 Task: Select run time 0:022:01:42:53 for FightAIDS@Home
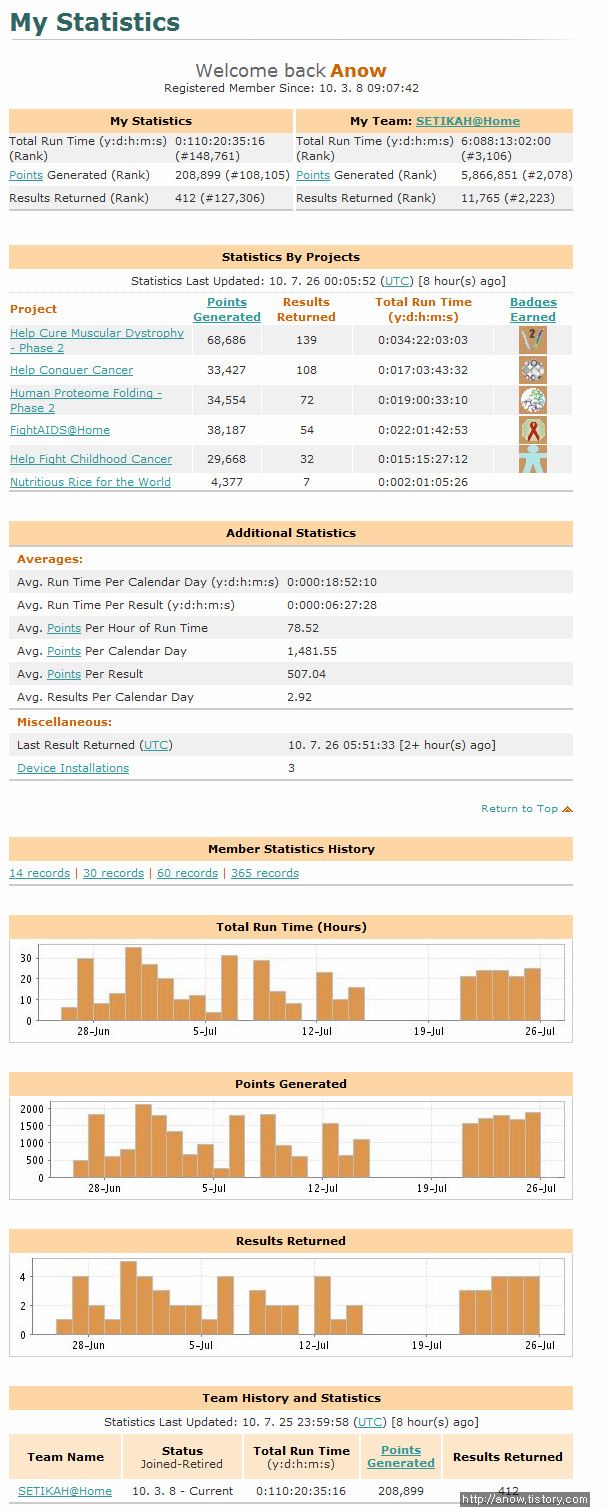click(x=423, y=430)
